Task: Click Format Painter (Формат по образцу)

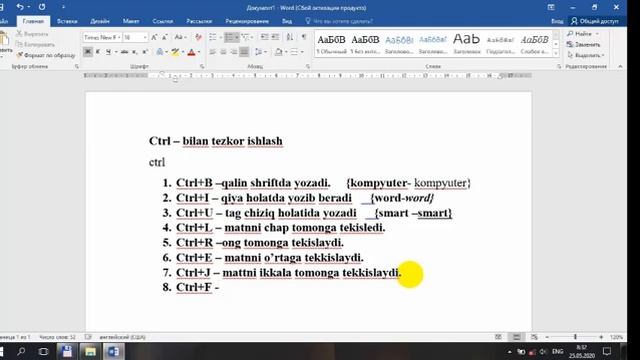Action: pyautogui.click(x=46, y=55)
